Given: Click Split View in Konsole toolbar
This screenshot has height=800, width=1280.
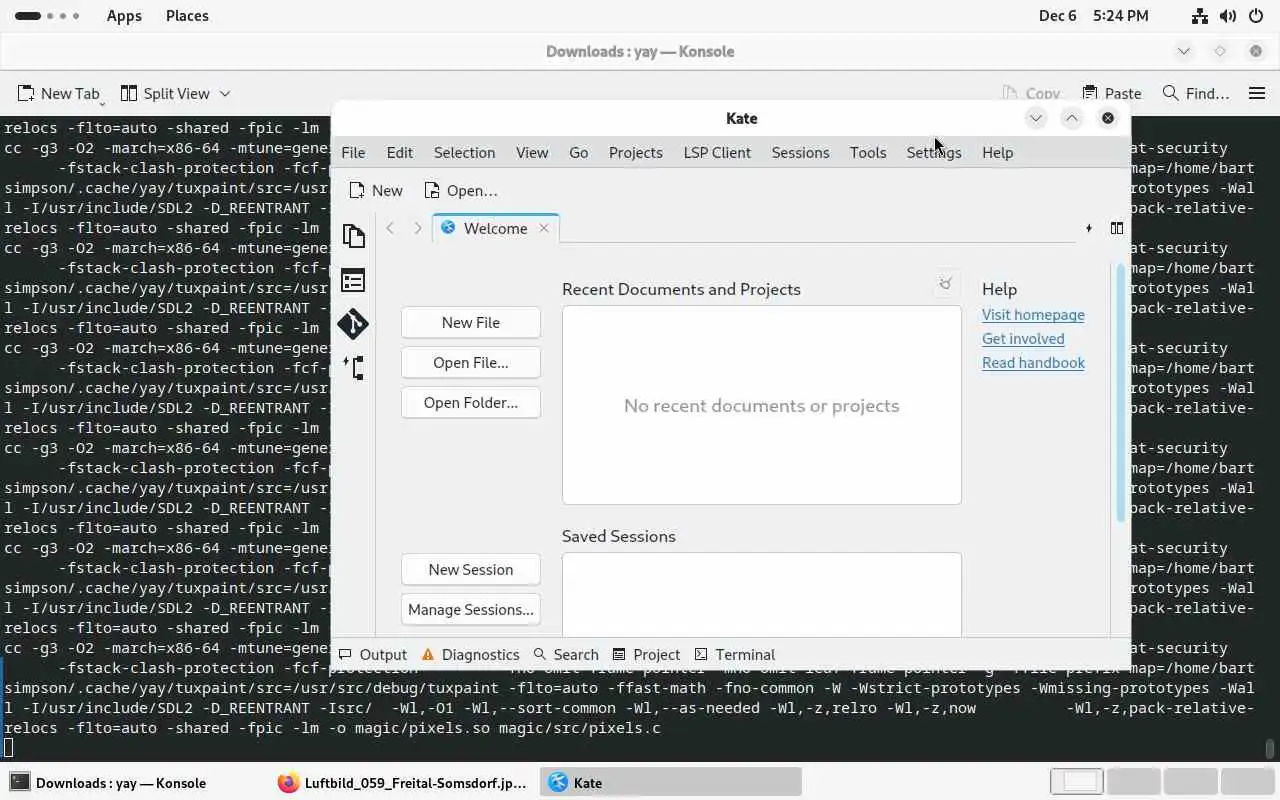Looking at the screenshot, I should tap(165, 93).
